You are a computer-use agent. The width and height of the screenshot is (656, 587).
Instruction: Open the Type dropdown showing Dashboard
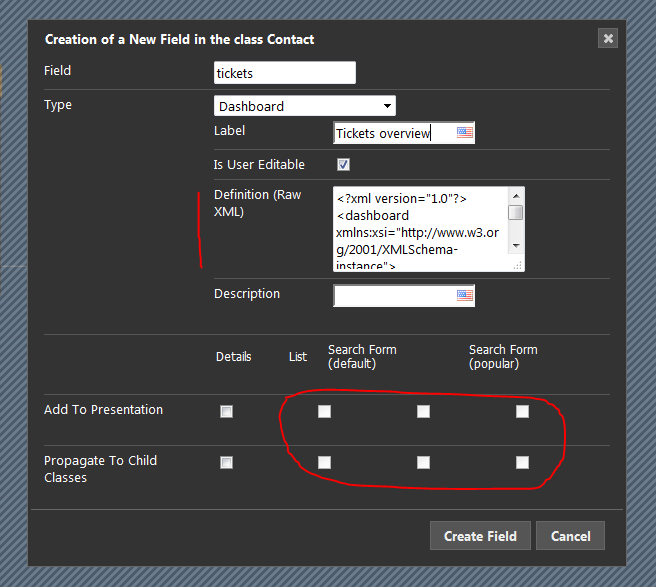tap(304, 106)
